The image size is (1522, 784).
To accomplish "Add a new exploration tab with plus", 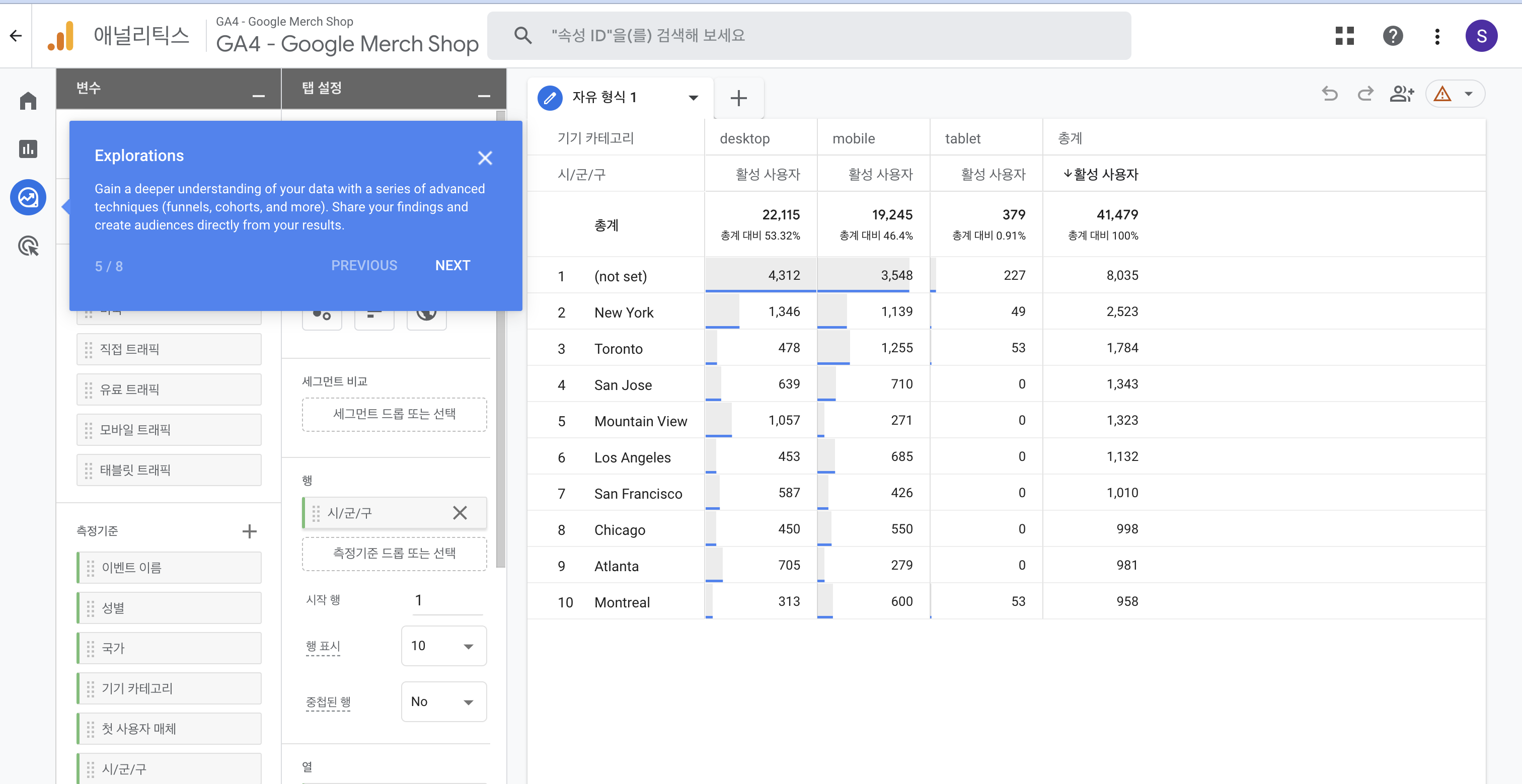I will 738,98.
